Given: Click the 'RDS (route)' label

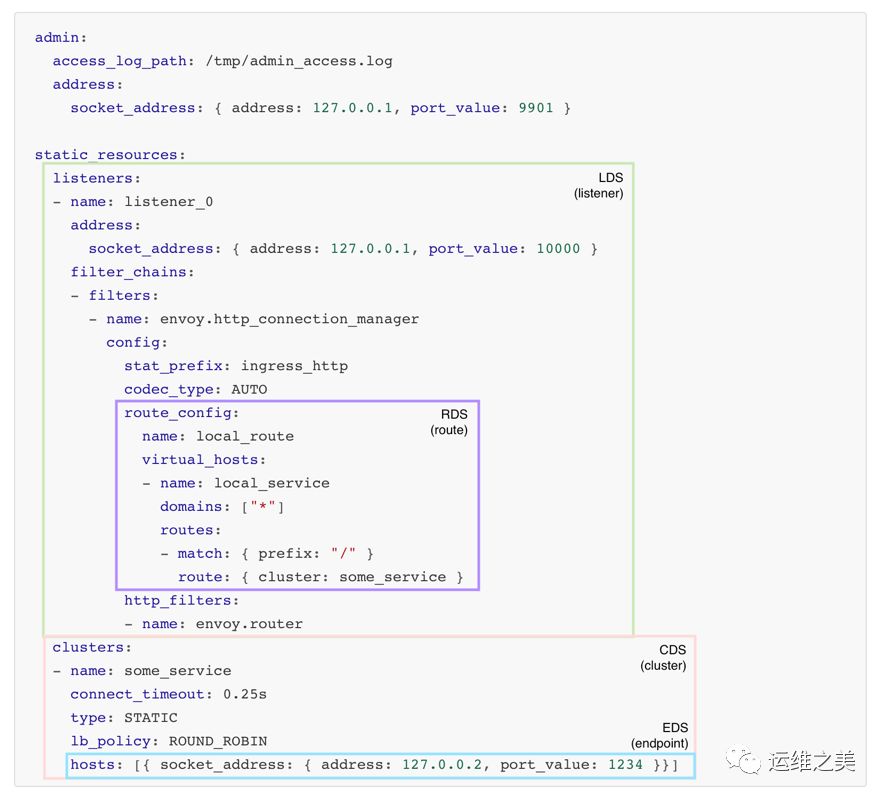Looking at the screenshot, I should [x=449, y=422].
